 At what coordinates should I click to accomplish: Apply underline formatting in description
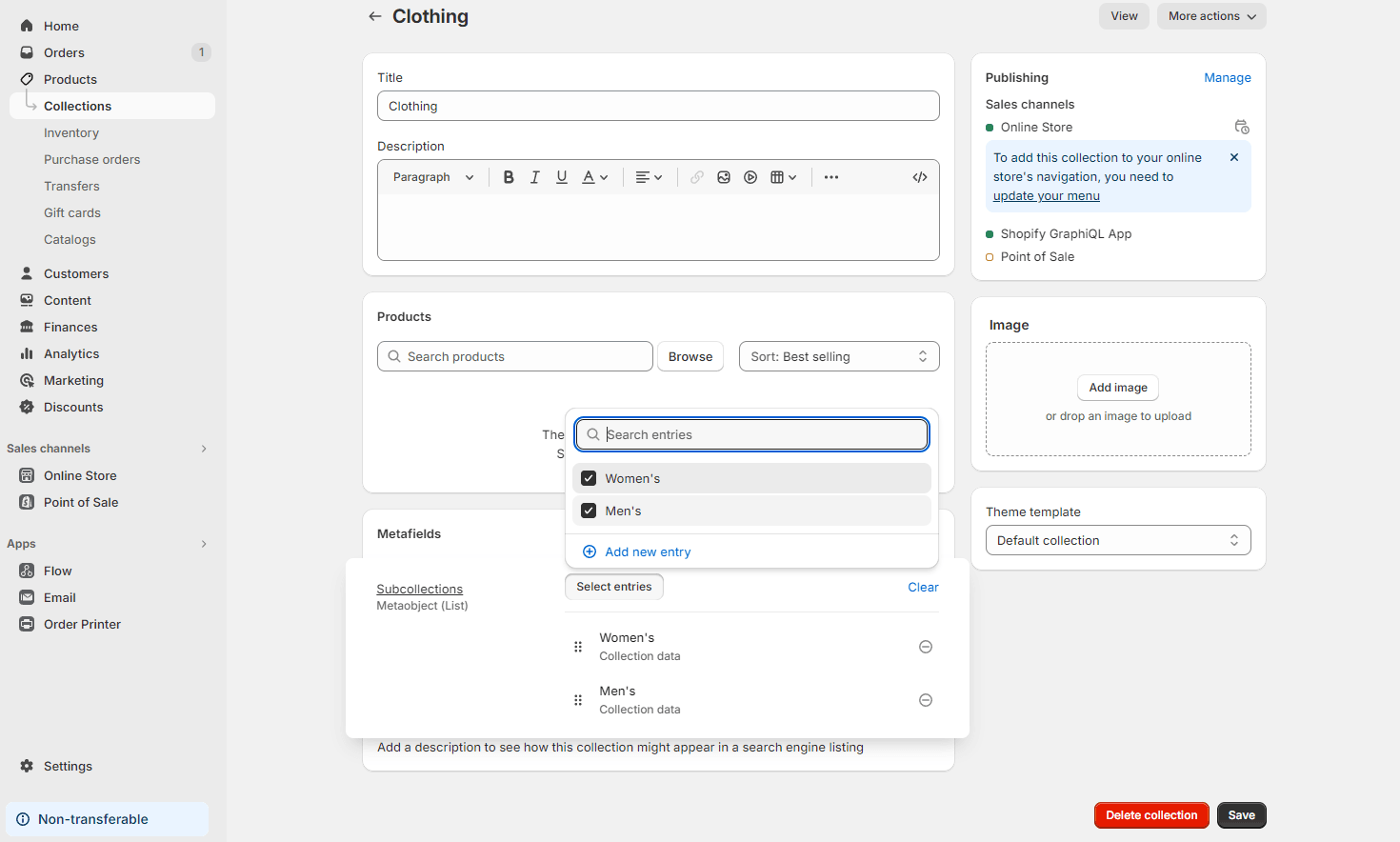coord(562,177)
